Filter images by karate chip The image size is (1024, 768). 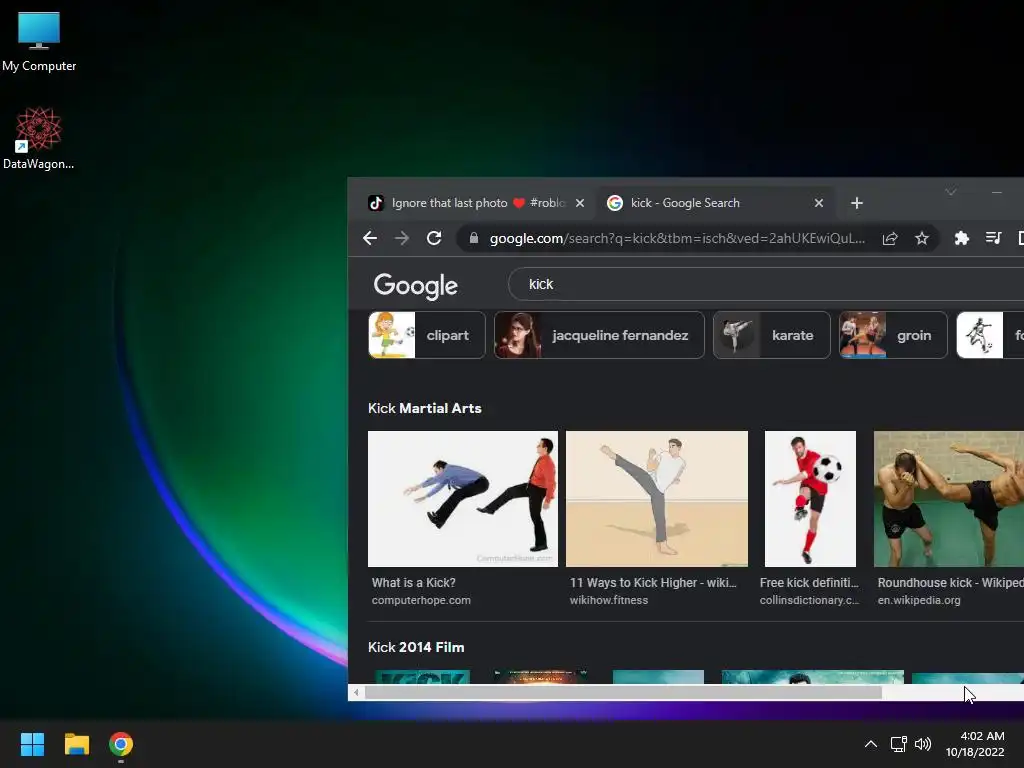pos(772,335)
